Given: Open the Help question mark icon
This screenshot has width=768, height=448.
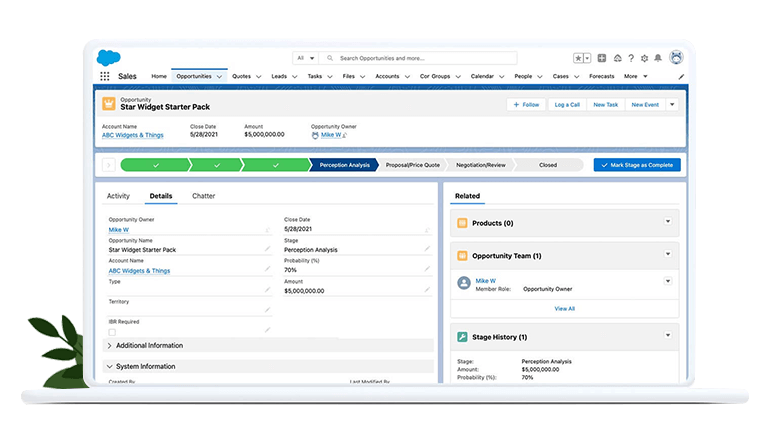Looking at the screenshot, I should click(631, 58).
